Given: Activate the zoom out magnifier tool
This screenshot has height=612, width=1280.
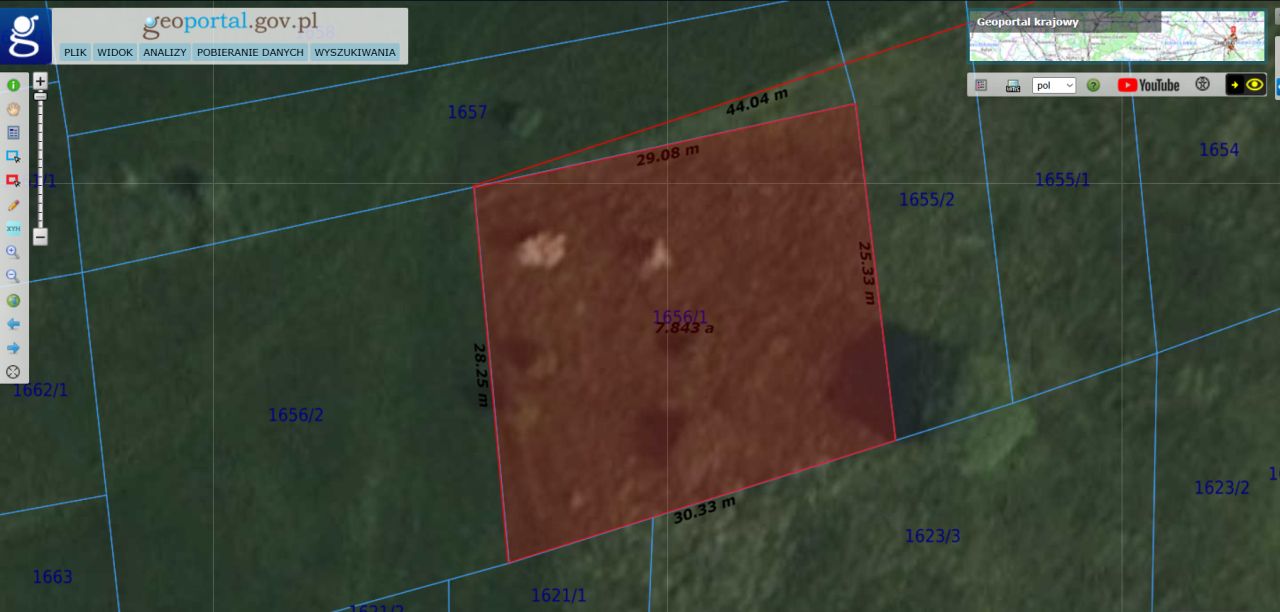Looking at the screenshot, I should [13, 276].
